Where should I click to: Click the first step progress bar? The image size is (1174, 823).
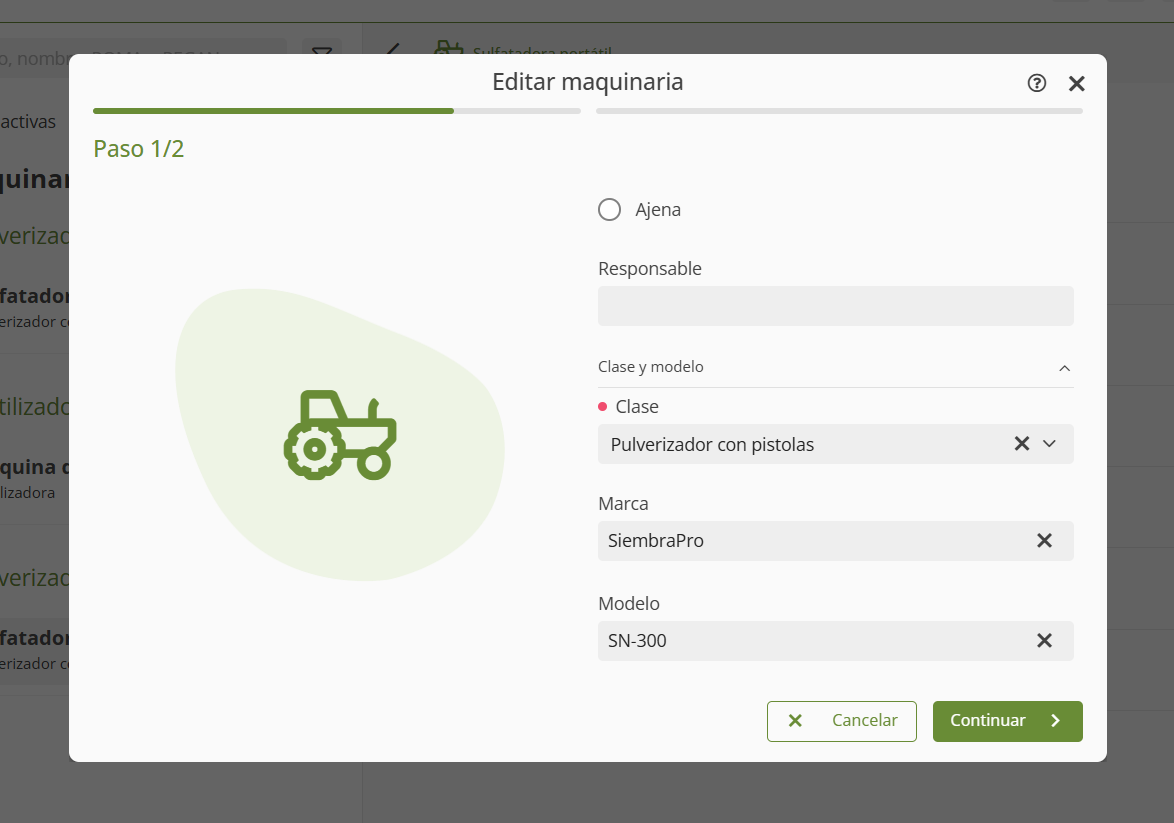tap(336, 111)
